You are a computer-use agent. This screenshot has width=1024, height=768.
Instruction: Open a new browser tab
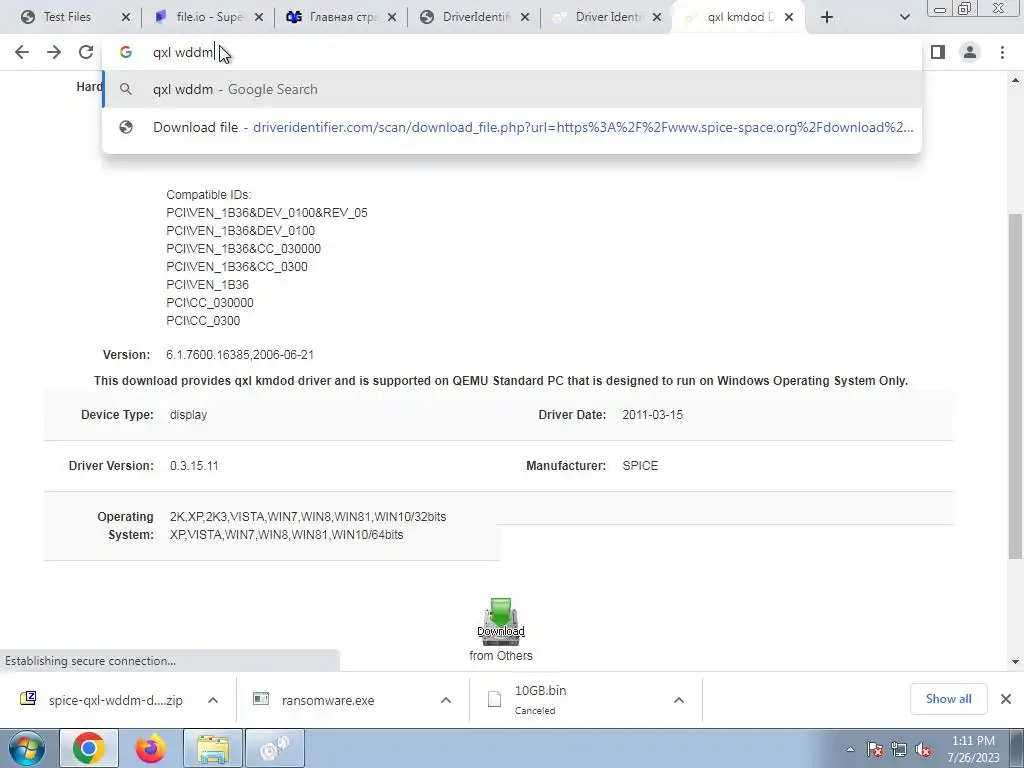(x=827, y=17)
